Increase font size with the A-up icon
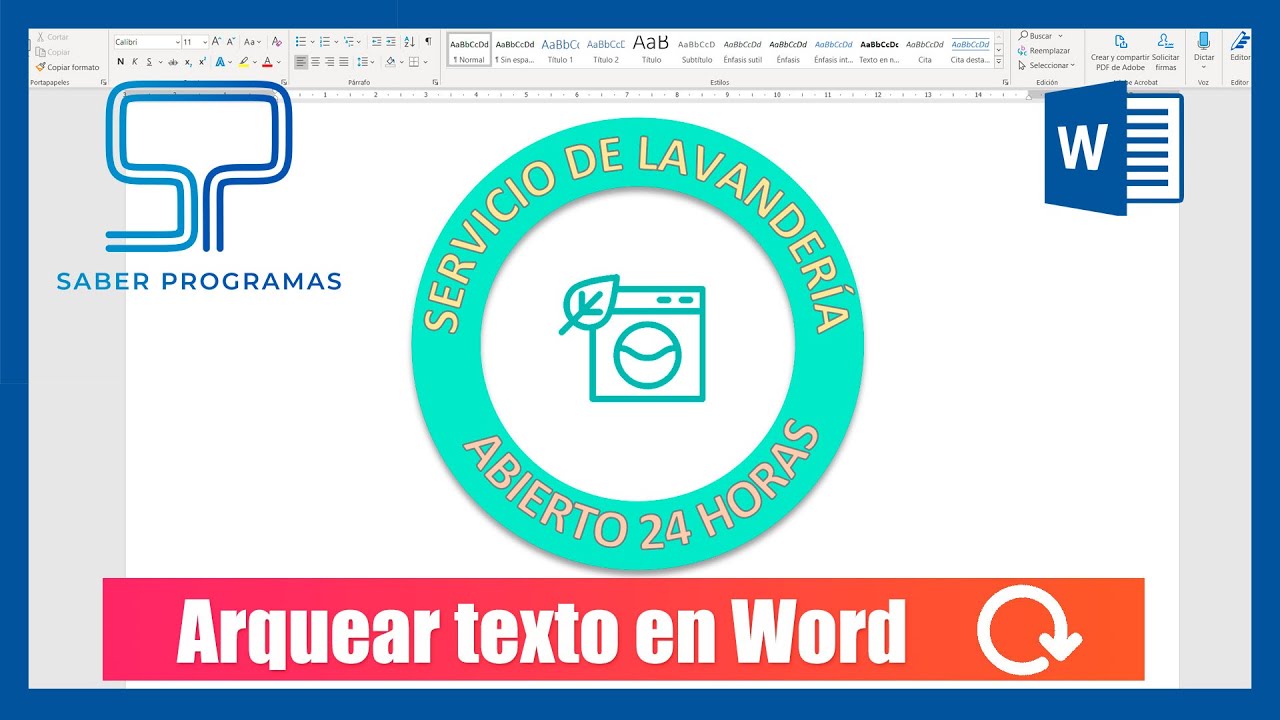 (x=217, y=42)
